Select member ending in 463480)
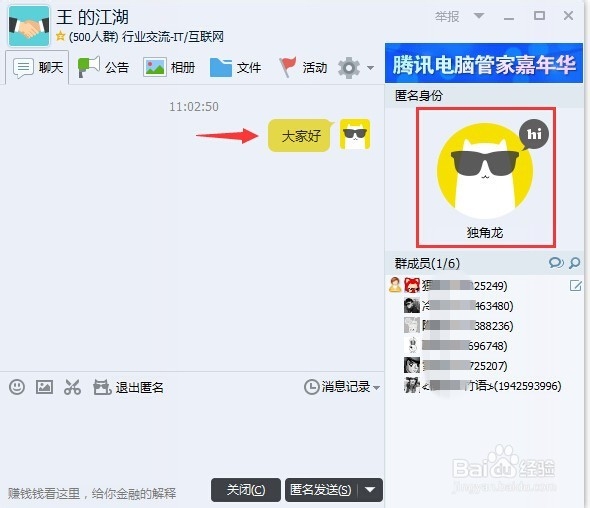Screen dimensions: 590x508 pyautogui.click(x=484, y=305)
